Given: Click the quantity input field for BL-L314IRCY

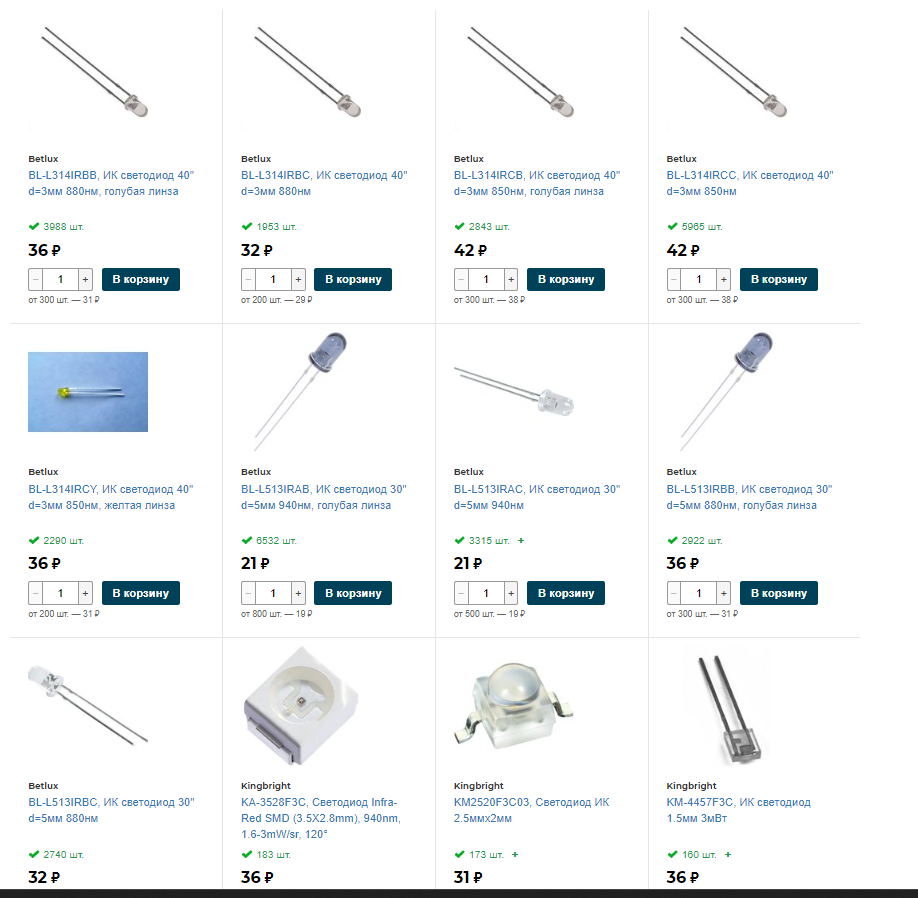Looking at the screenshot, I should pyautogui.click(x=60, y=593).
